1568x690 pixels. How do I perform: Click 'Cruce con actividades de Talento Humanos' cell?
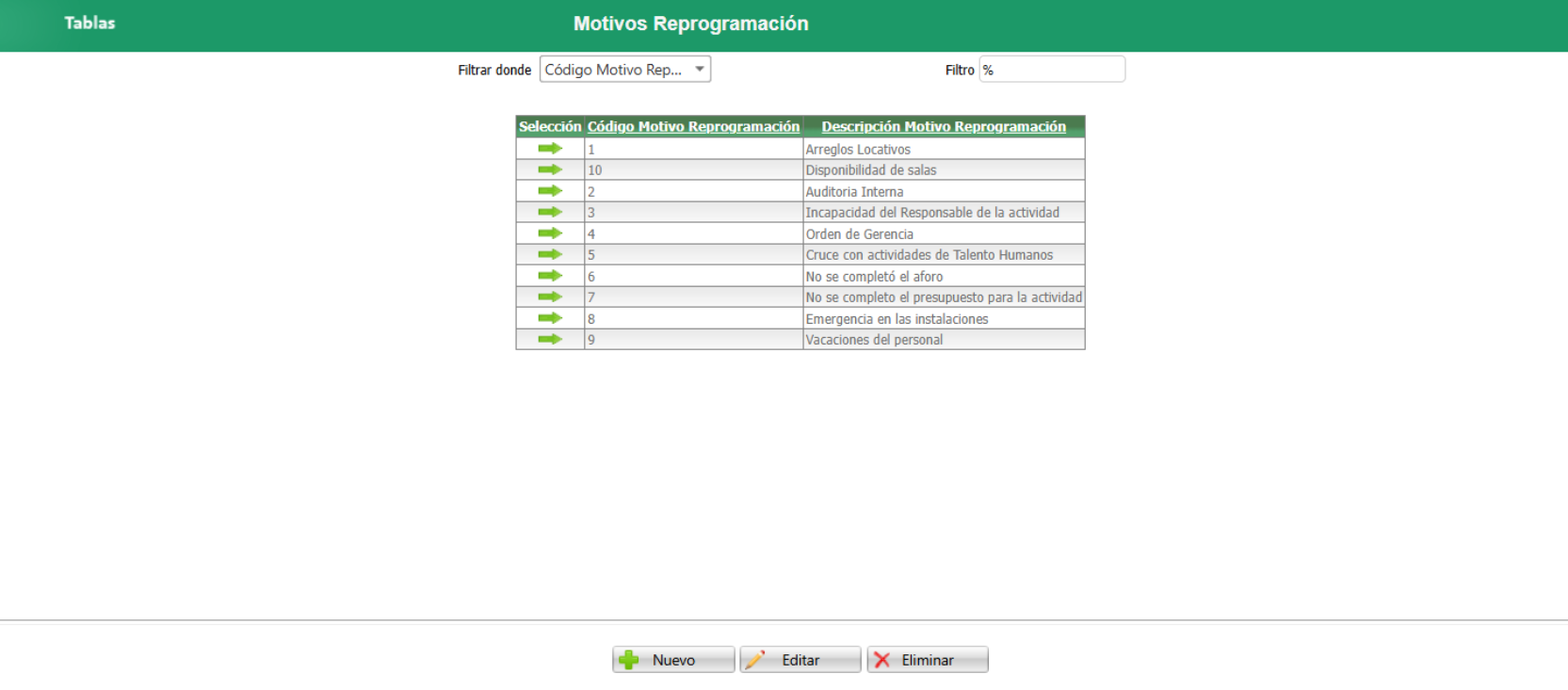(x=944, y=255)
